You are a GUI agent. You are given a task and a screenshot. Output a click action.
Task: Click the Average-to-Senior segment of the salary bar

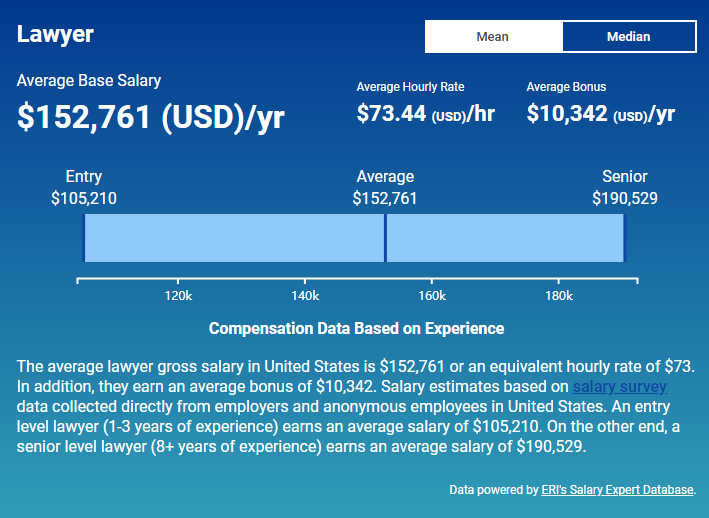coord(504,238)
